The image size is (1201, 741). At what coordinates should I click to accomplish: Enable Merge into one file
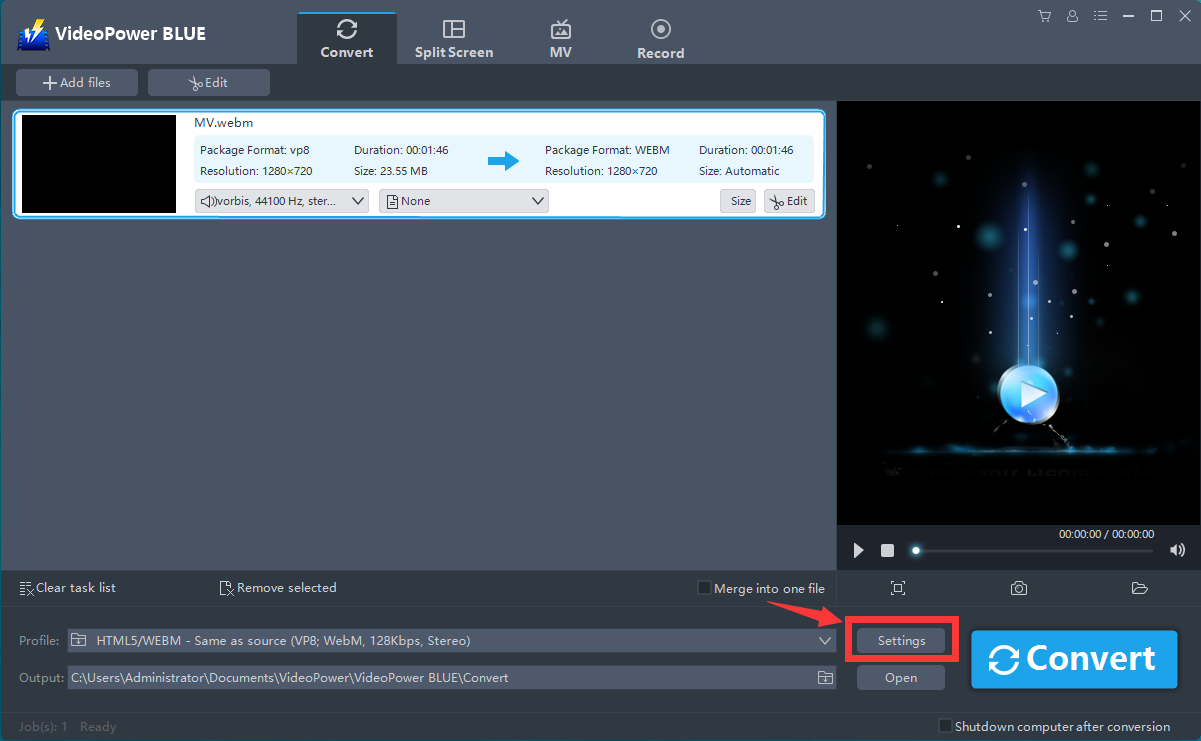tap(703, 587)
